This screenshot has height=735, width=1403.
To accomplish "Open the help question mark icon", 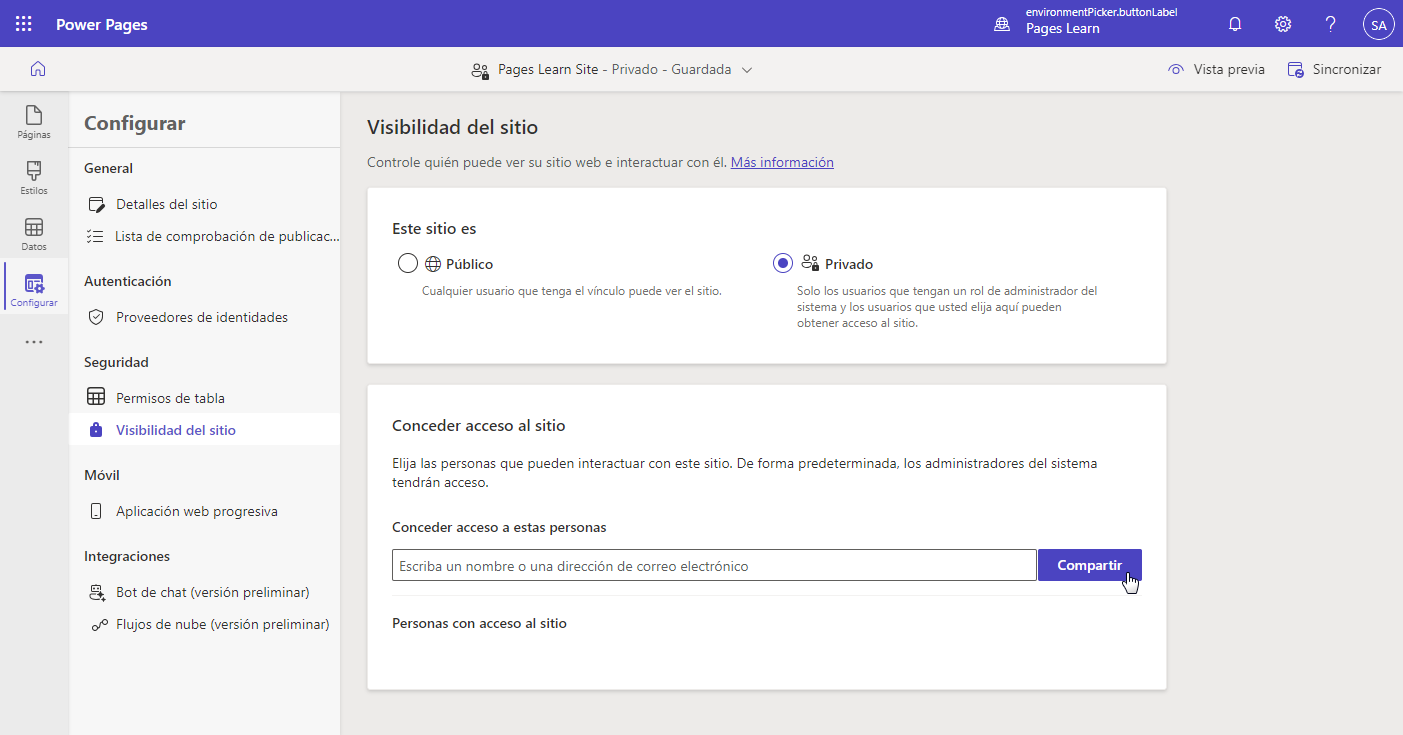I will point(1331,24).
